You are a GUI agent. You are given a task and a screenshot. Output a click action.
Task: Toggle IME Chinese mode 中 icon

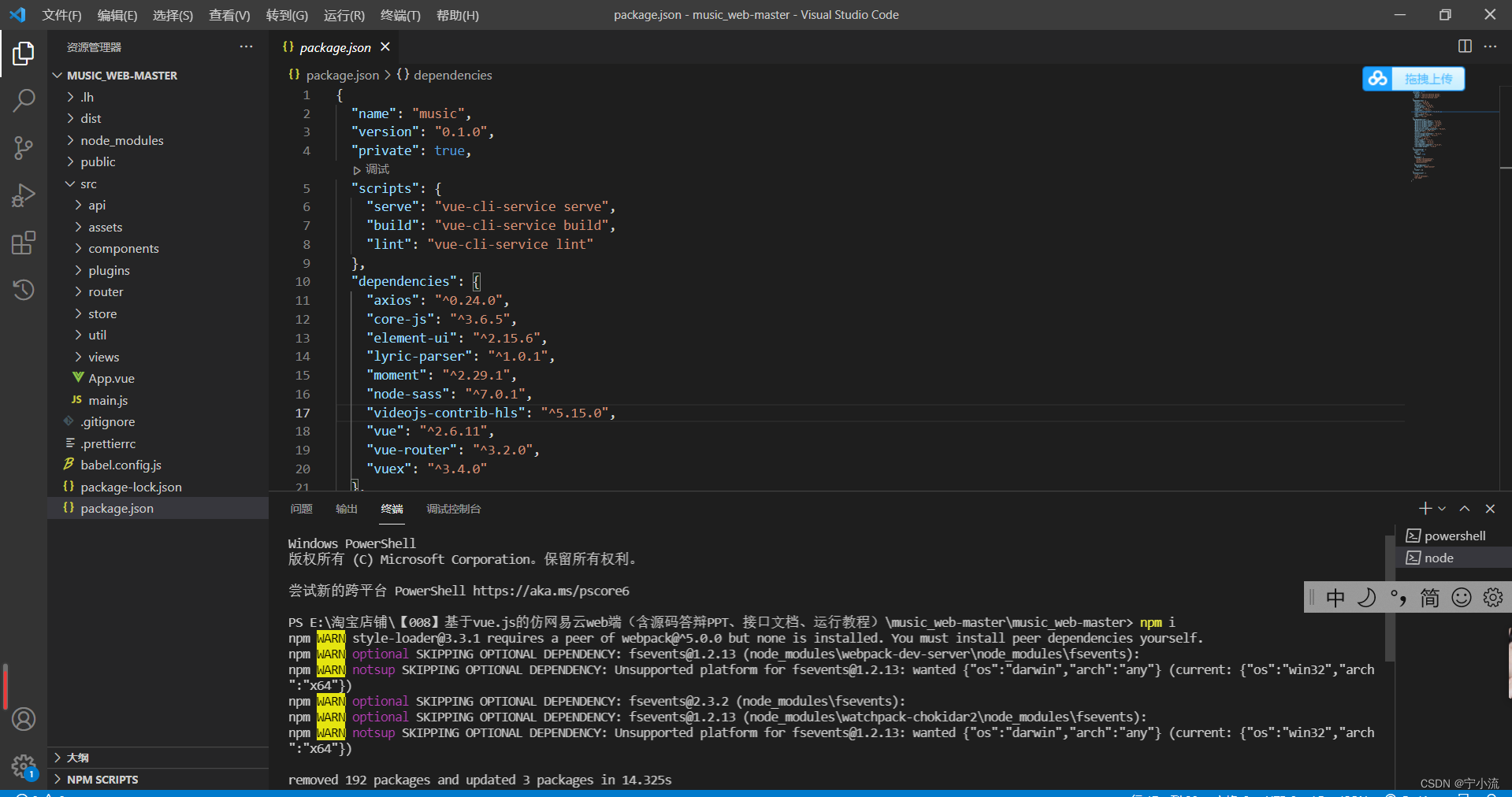coord(1336,598)
